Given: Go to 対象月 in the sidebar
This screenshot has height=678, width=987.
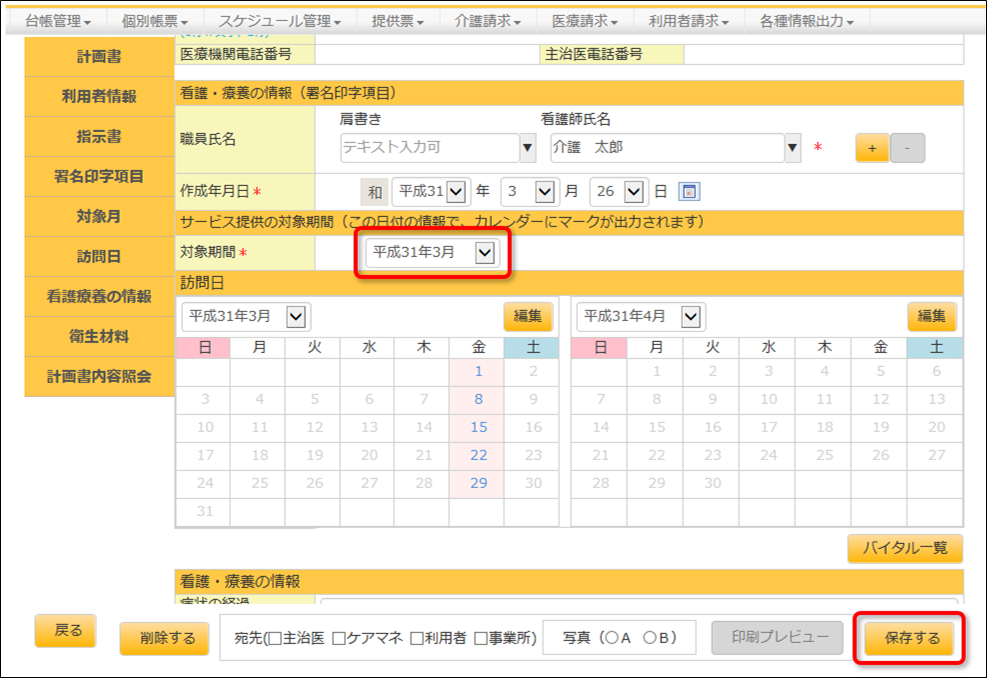Looking at the screenshot, I should point(99,217).
